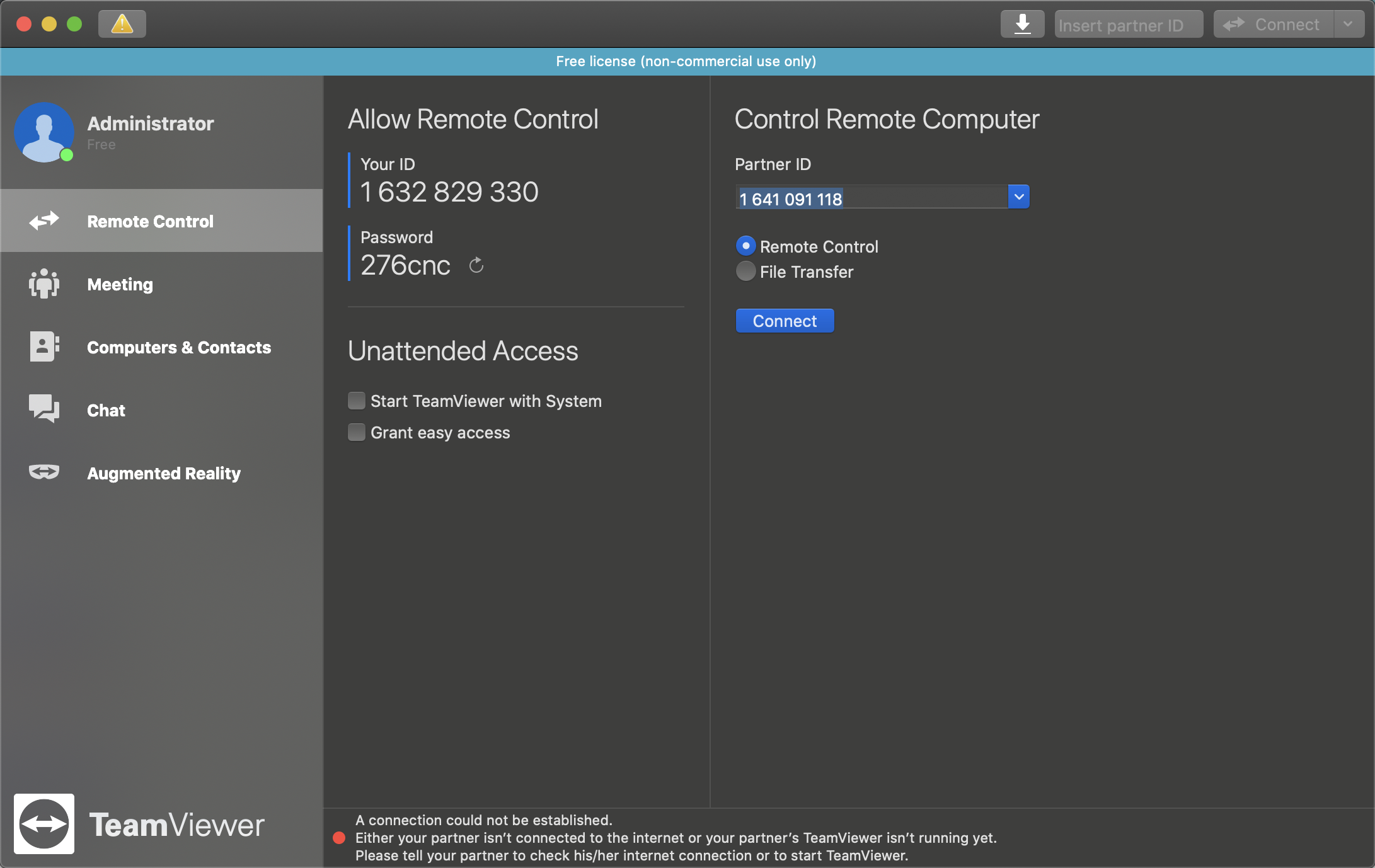Click the Meeting people icon

tap(44, 284)
